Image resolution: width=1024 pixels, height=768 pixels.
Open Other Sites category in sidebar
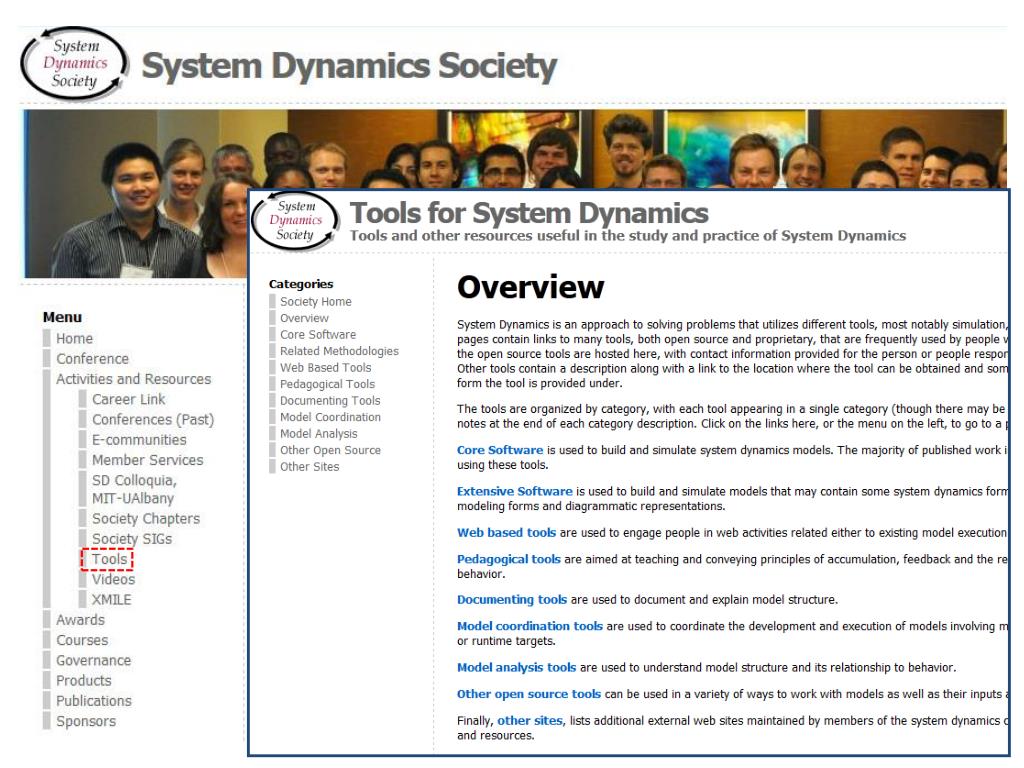point(310,466)
